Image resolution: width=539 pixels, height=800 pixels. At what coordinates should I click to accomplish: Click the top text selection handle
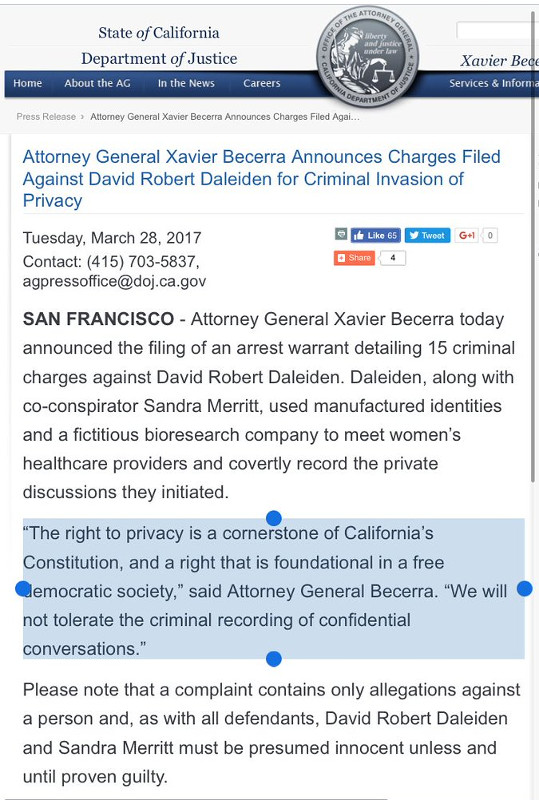(274, 518)
